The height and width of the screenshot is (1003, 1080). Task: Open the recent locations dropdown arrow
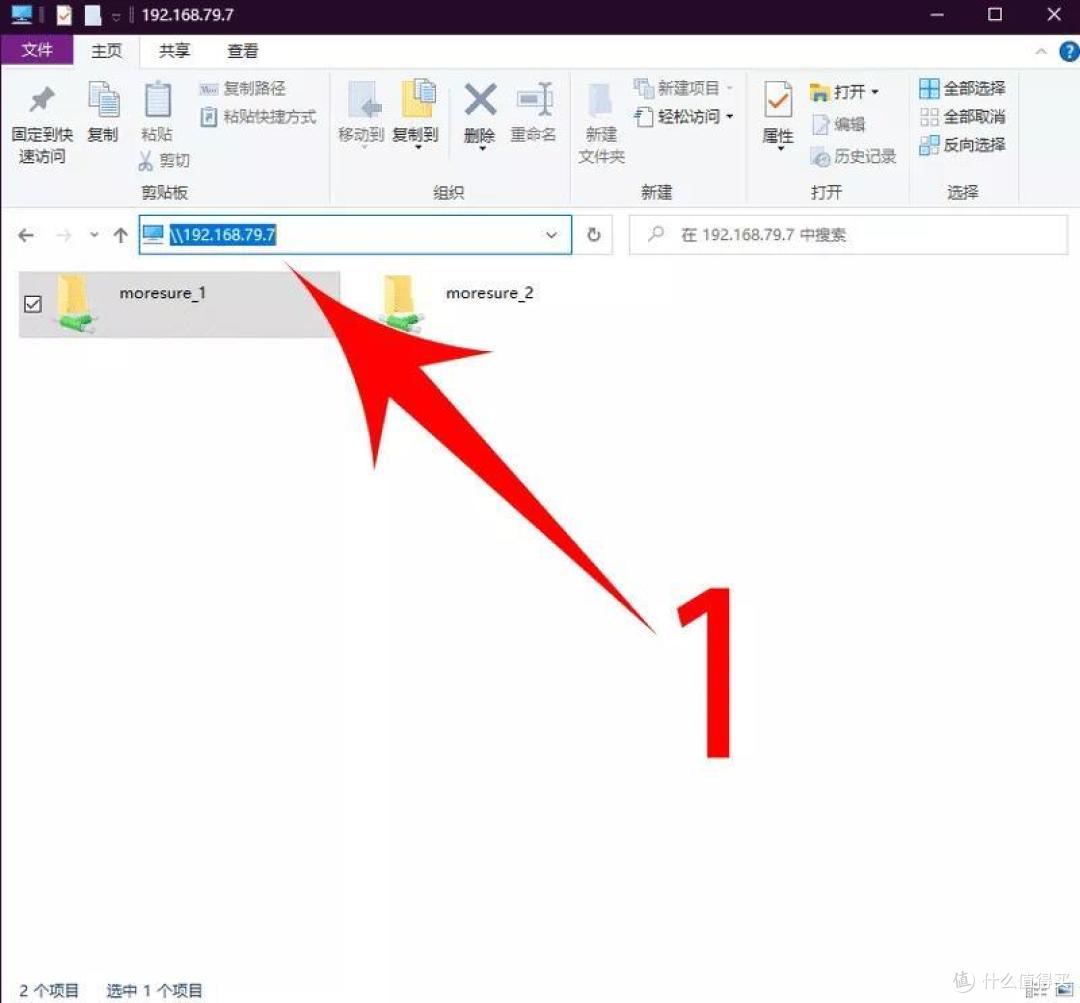coord(94,236)
